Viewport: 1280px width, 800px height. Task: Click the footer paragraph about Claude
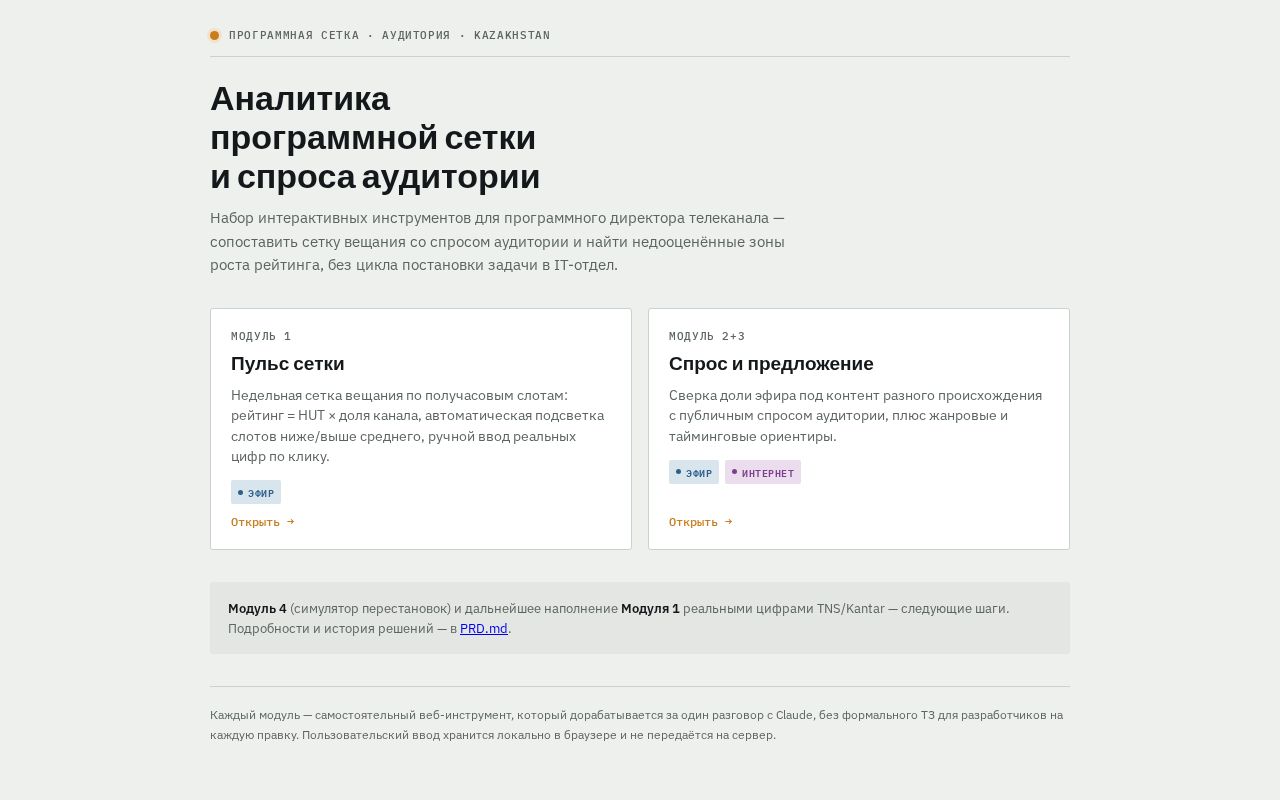637,725
